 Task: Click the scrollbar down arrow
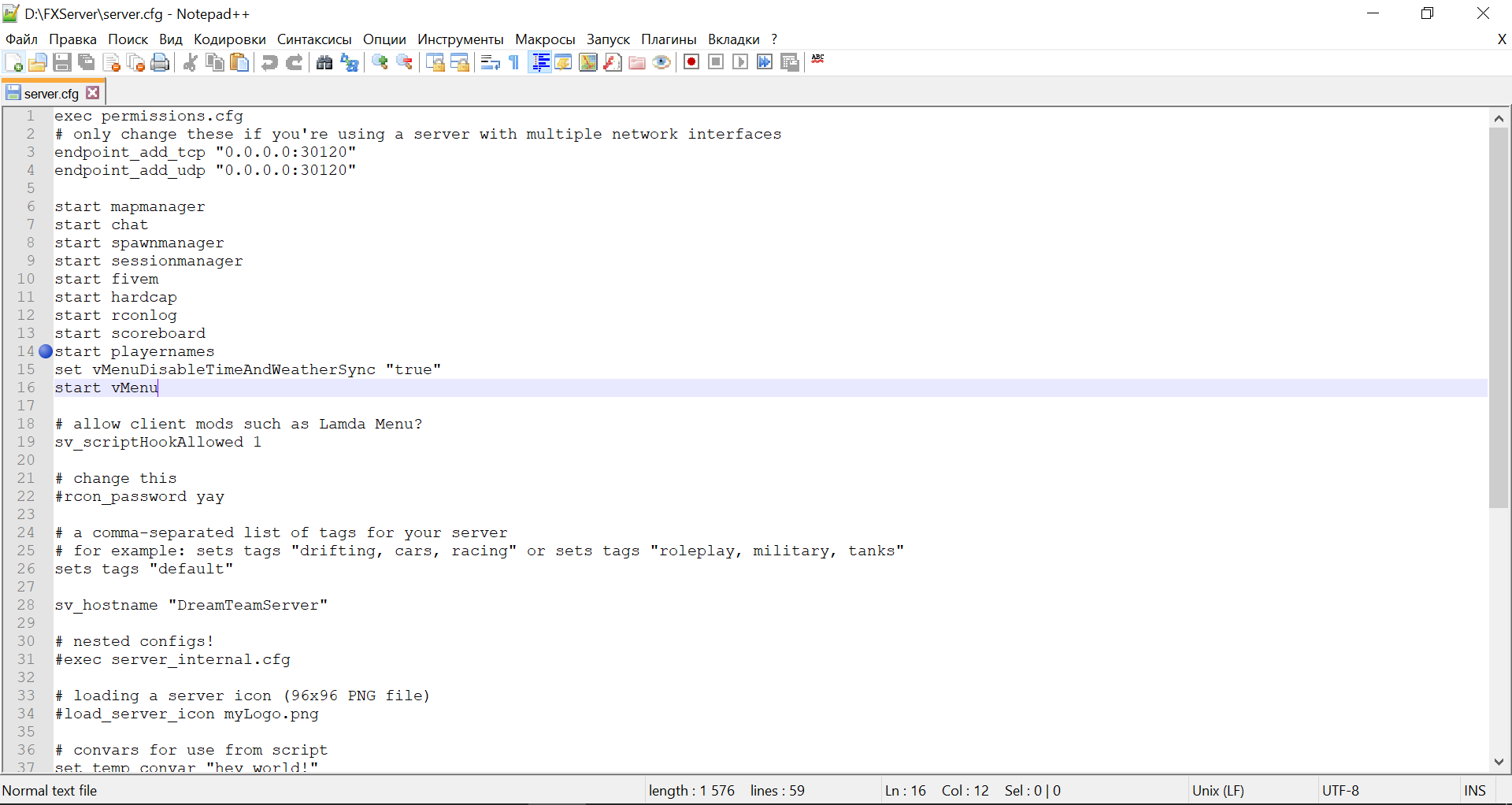tap(1499, 762)
